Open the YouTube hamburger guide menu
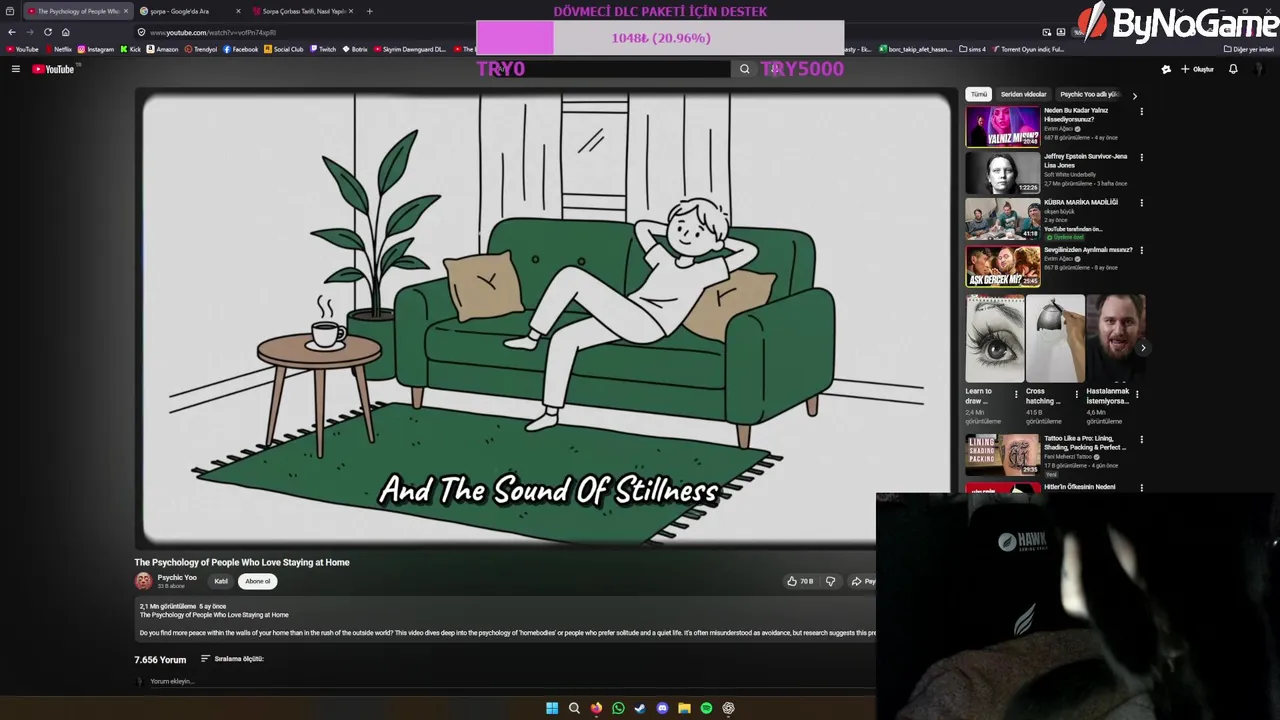Screen dimensions: 1280x720 [15, 69]
